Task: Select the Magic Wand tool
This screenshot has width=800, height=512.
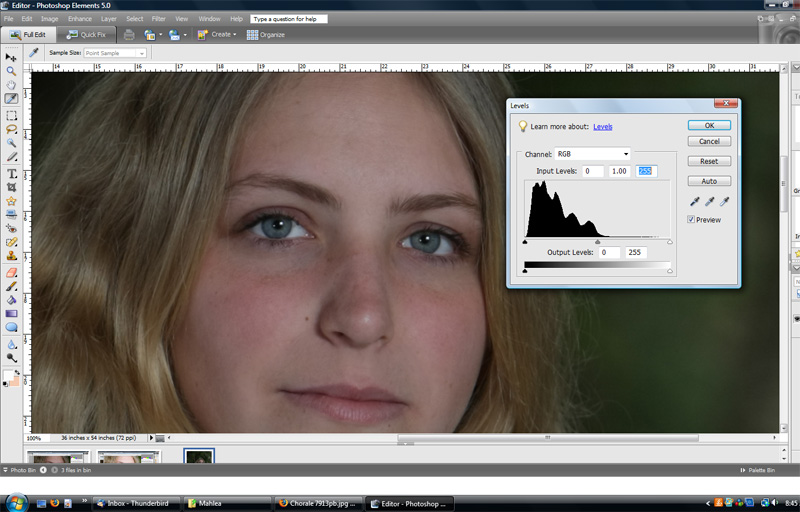Action: (x=11, y=143)
